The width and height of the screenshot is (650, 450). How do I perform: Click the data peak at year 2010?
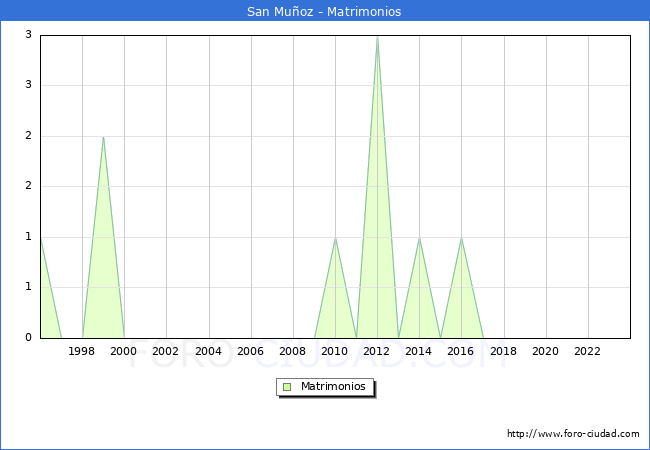335,238
